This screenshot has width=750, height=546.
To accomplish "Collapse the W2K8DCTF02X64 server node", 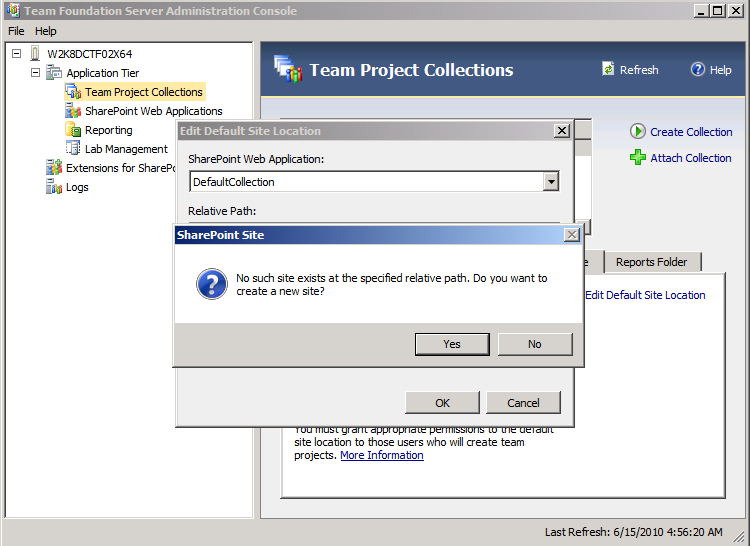I will pos(17,54).
